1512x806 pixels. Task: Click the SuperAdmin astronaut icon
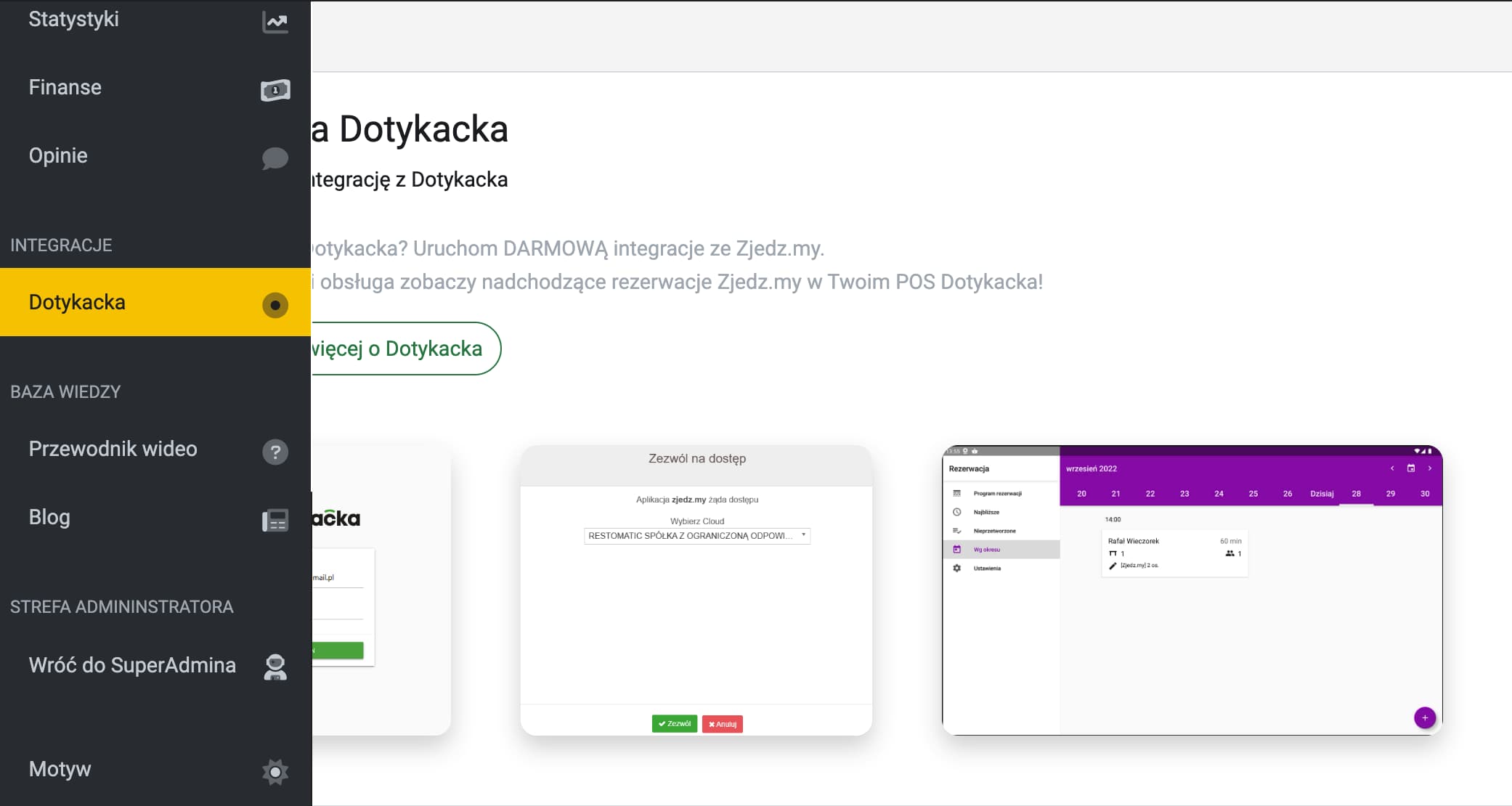tap(275, 667)
